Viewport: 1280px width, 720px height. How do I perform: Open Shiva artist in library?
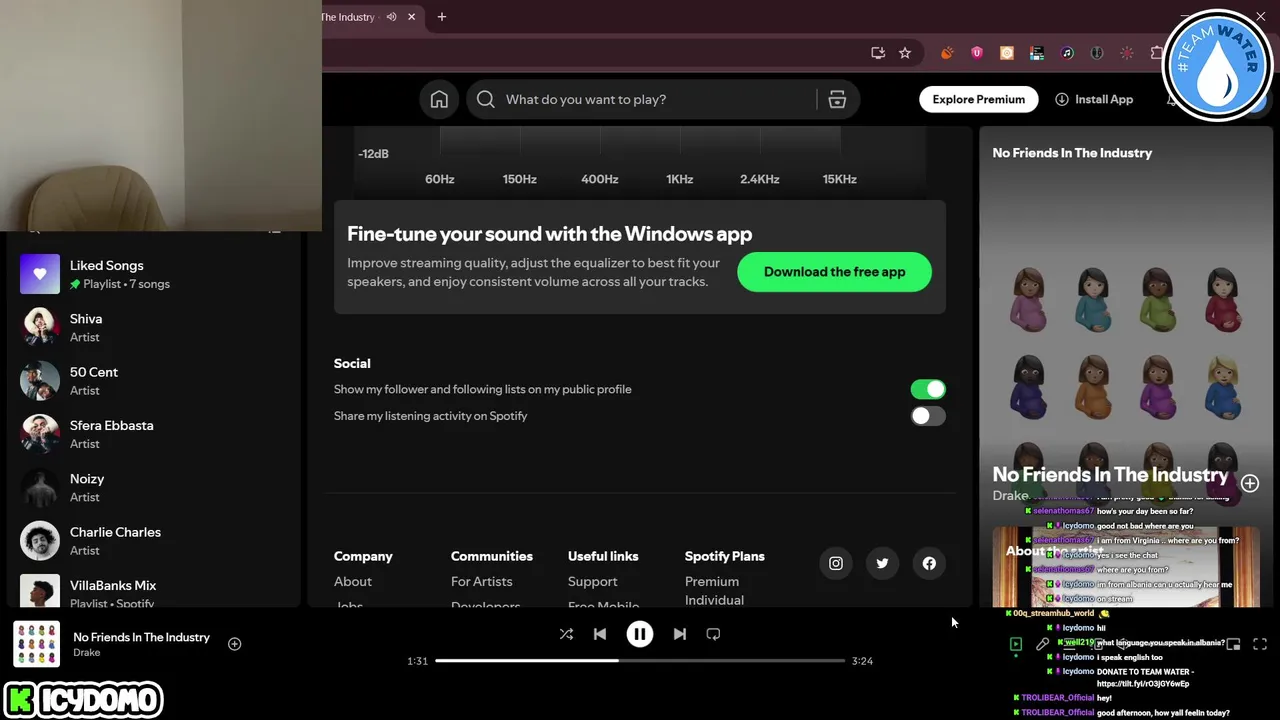click(x=152, y=327)
